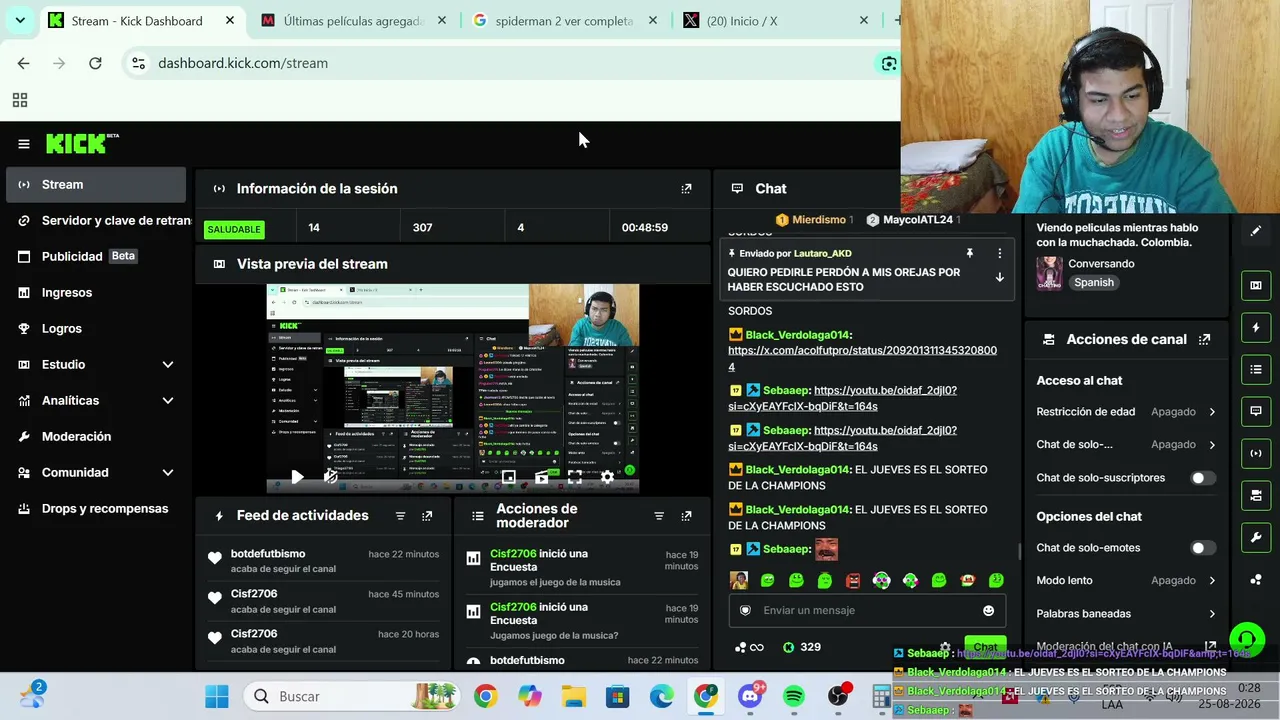Click the Windows taskbar Buscar search box
The image size is (1280, 720).
click(x=350, y=696)
